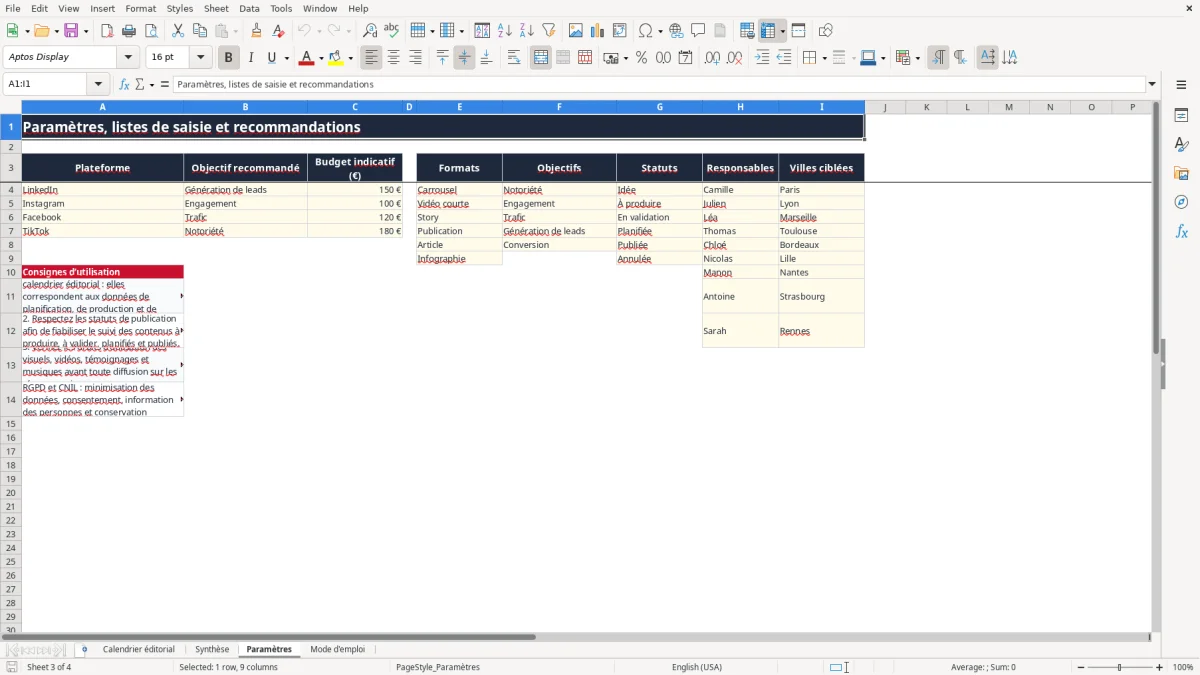Save the document with the Save icon

71,31
